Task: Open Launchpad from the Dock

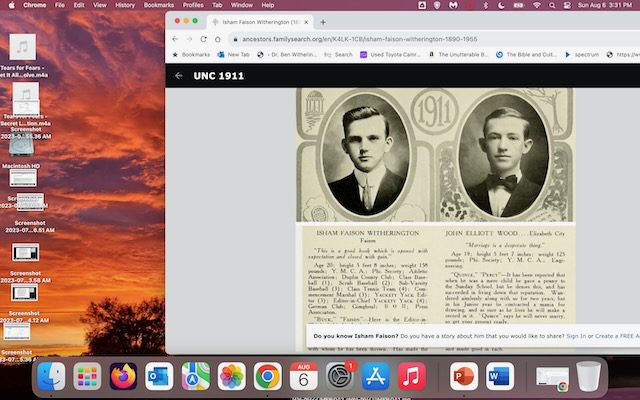Action: coord(87,376)
